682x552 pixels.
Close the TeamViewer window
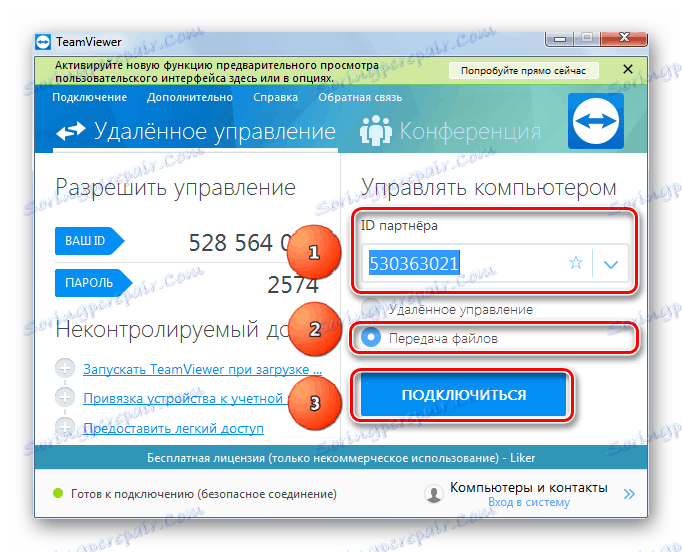click(624, 38)
